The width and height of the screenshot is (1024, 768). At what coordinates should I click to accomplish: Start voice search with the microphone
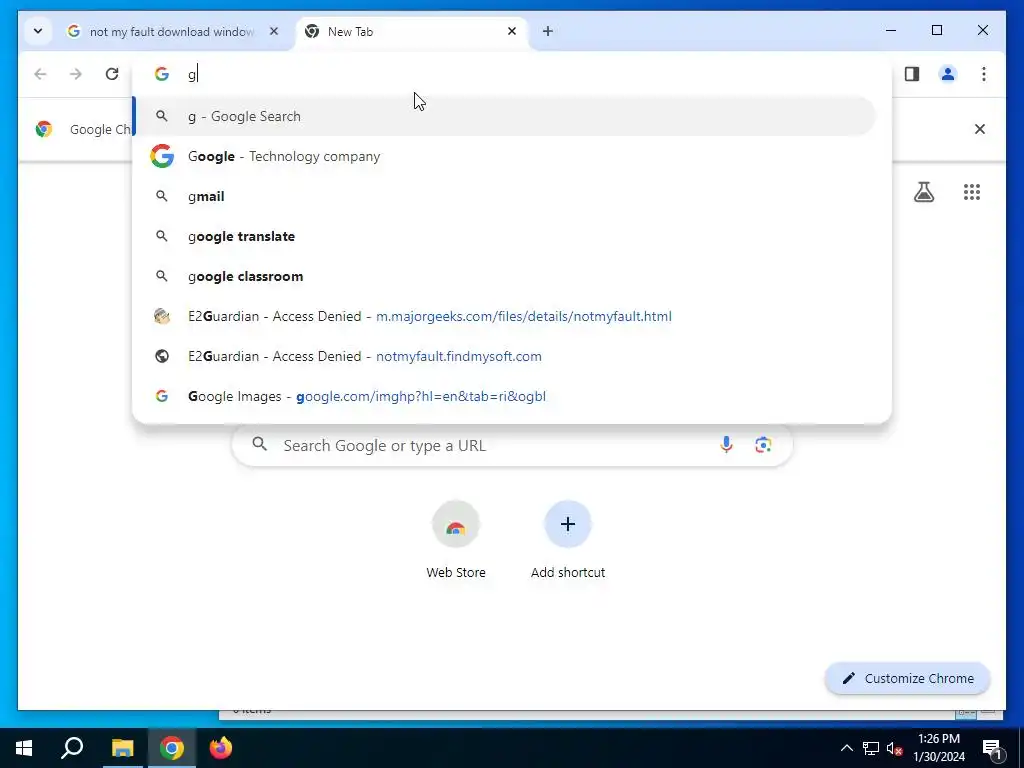[x=726, y=445]
